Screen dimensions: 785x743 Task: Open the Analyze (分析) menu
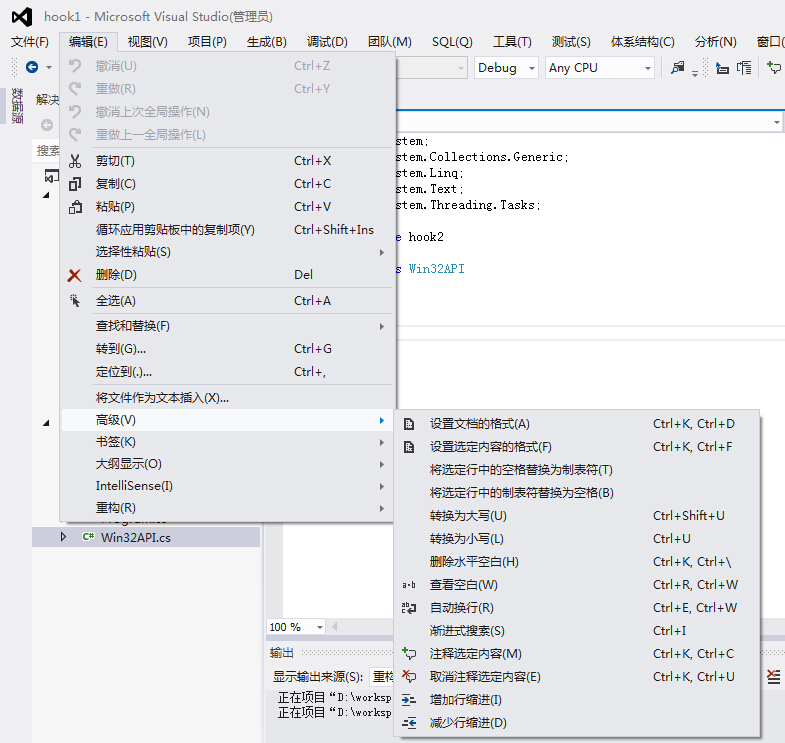[x=716, y=42]
